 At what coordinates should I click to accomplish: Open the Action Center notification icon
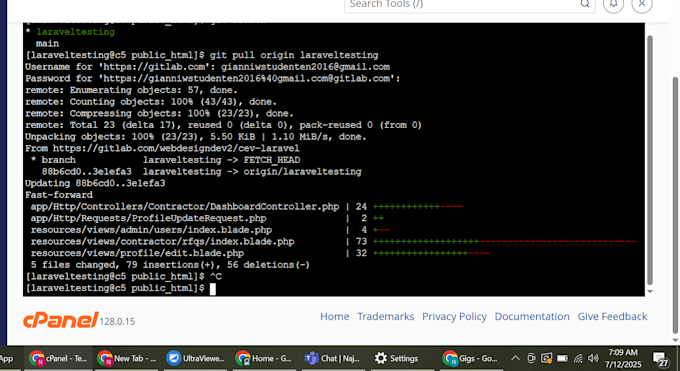pos(661,359)
